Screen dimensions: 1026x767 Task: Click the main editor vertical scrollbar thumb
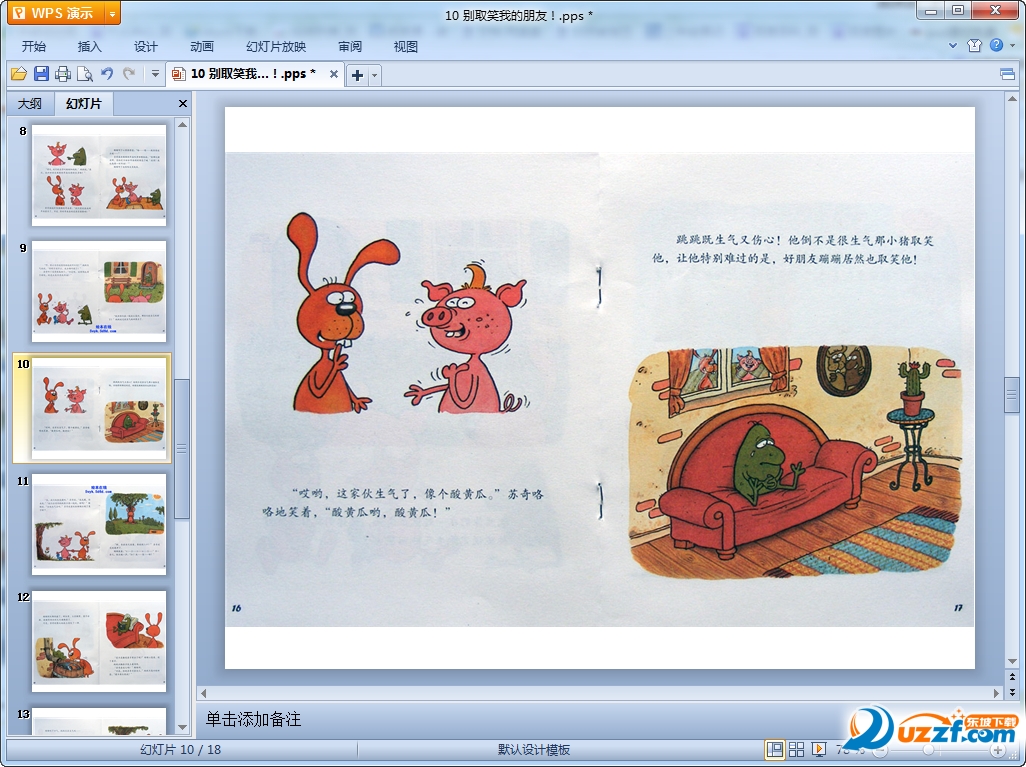click(x=1012, y=395)
